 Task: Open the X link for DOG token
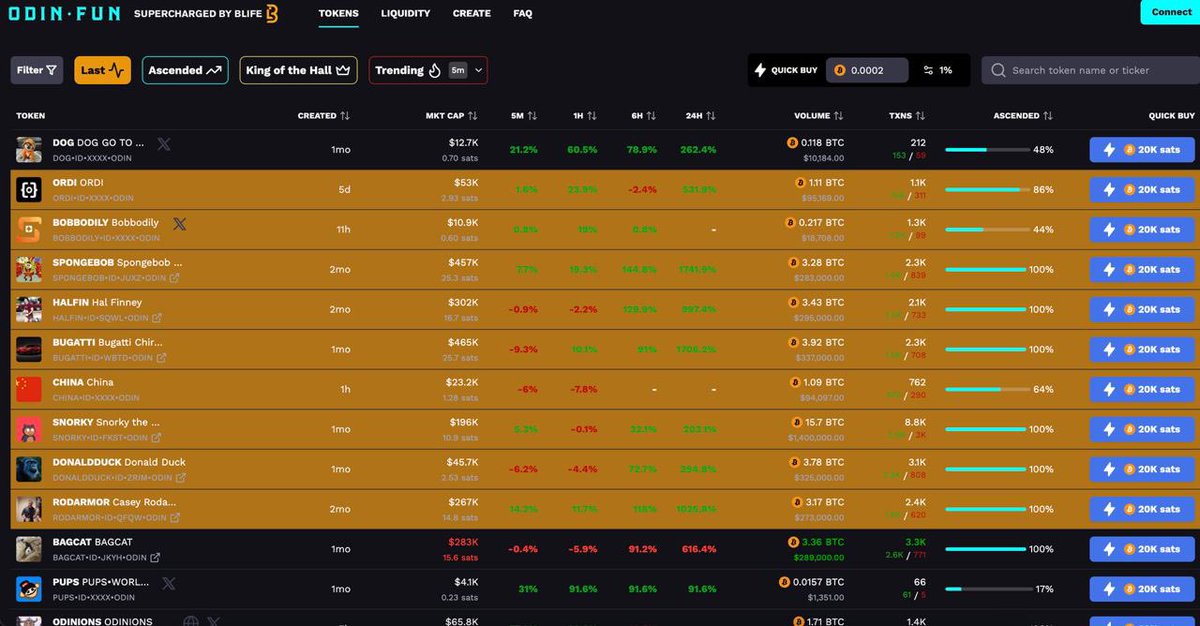(x=164, y=144)
